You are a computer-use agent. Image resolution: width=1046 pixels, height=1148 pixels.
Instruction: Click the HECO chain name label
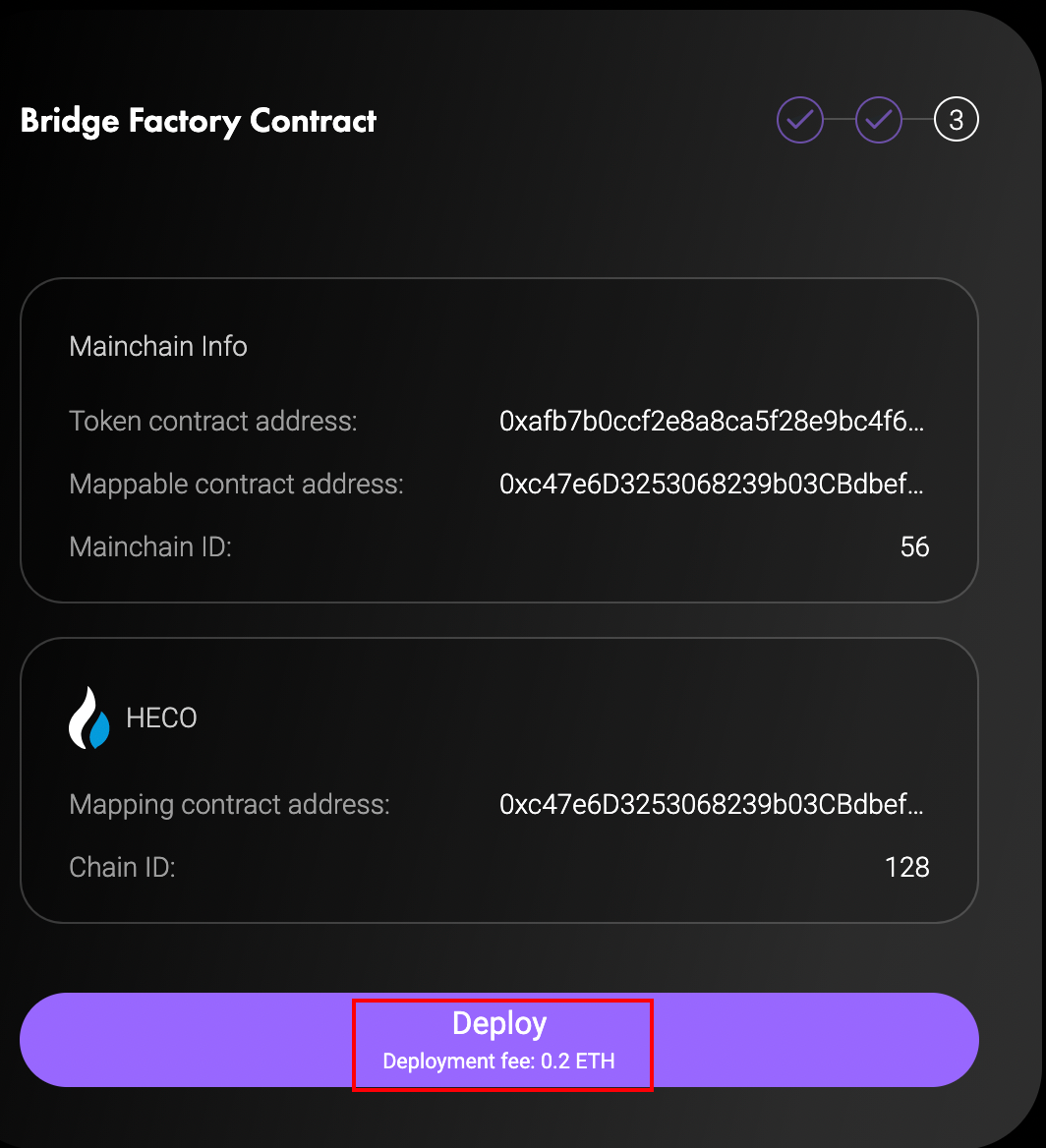161,718
